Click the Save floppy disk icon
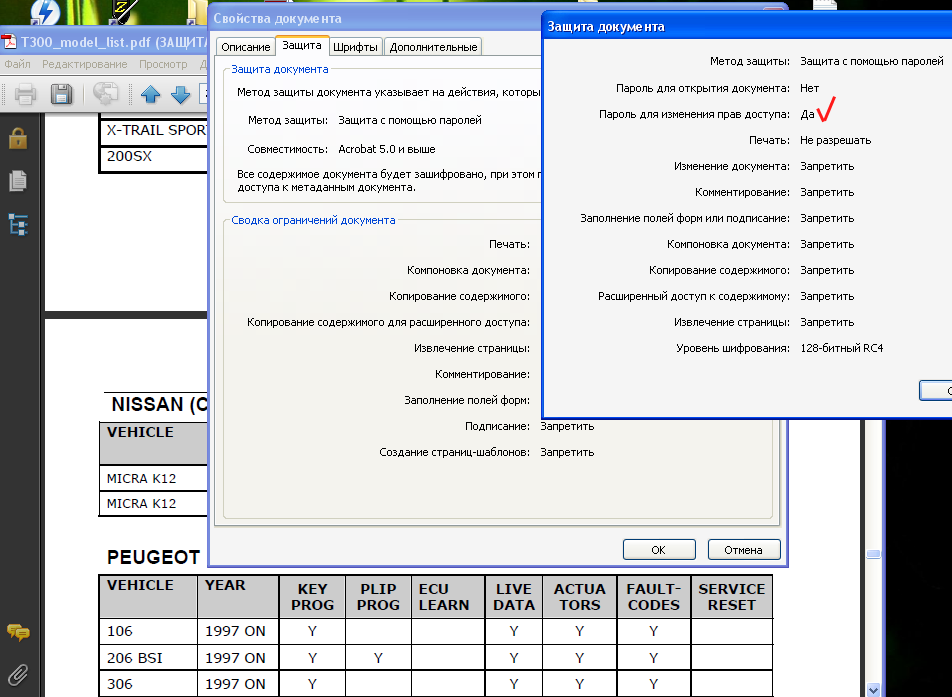The width and height of the screenshot is (952, 697). (x=61, y=94)
